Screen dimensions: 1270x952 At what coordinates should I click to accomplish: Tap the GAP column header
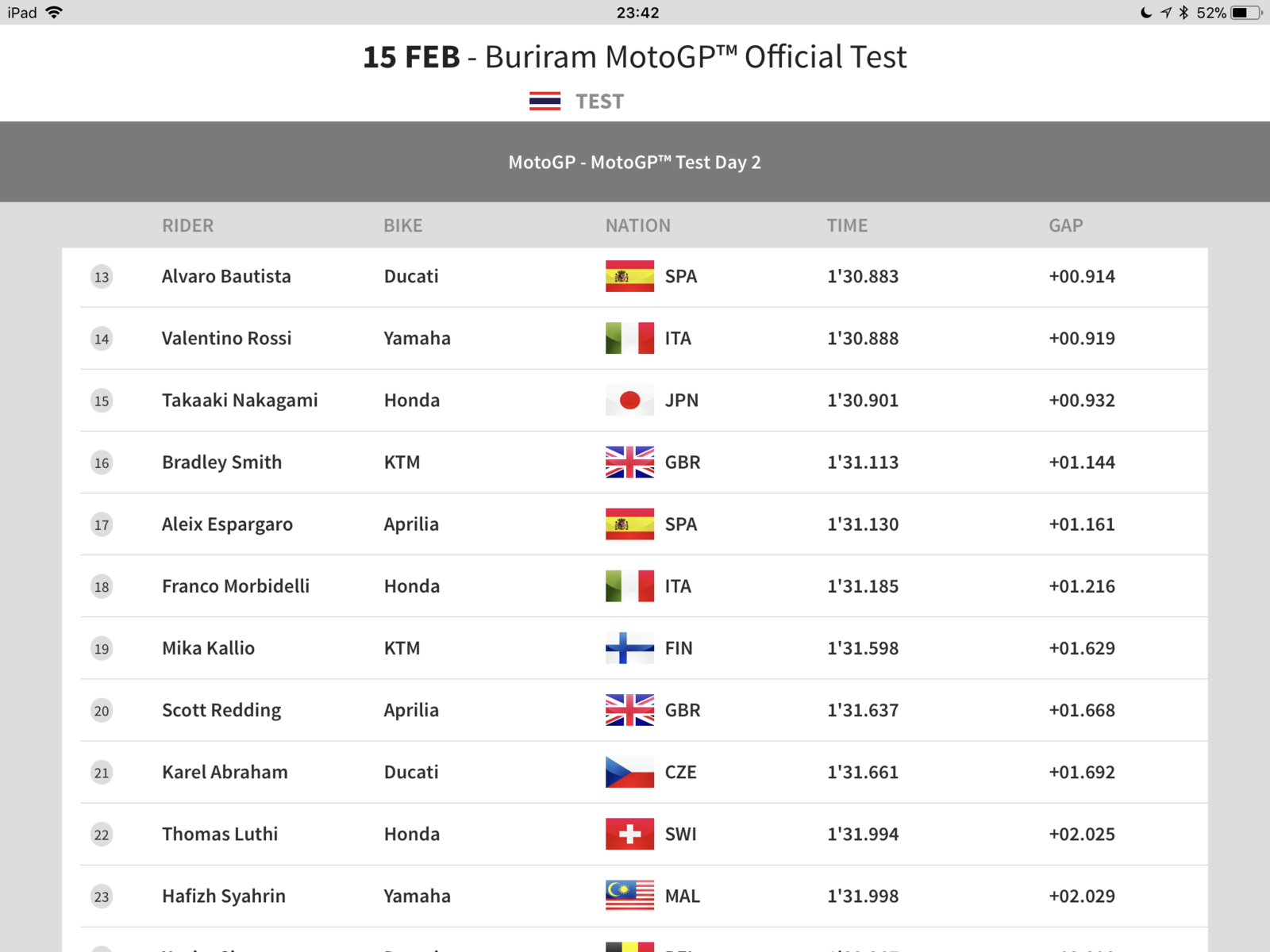tap(1065, 225)
